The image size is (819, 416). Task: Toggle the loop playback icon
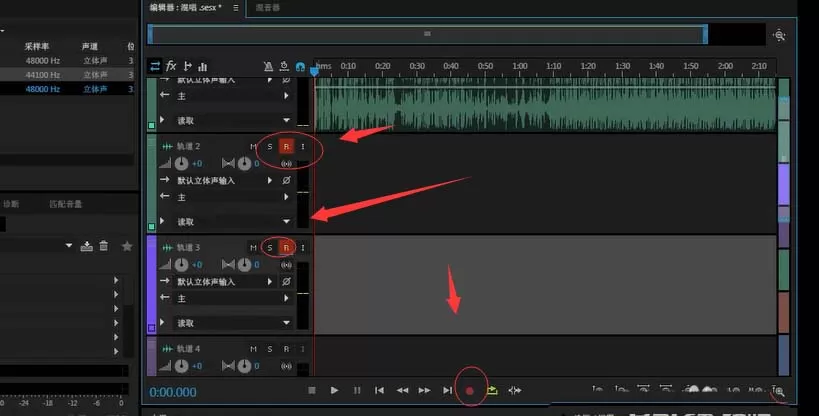point(492,390)
